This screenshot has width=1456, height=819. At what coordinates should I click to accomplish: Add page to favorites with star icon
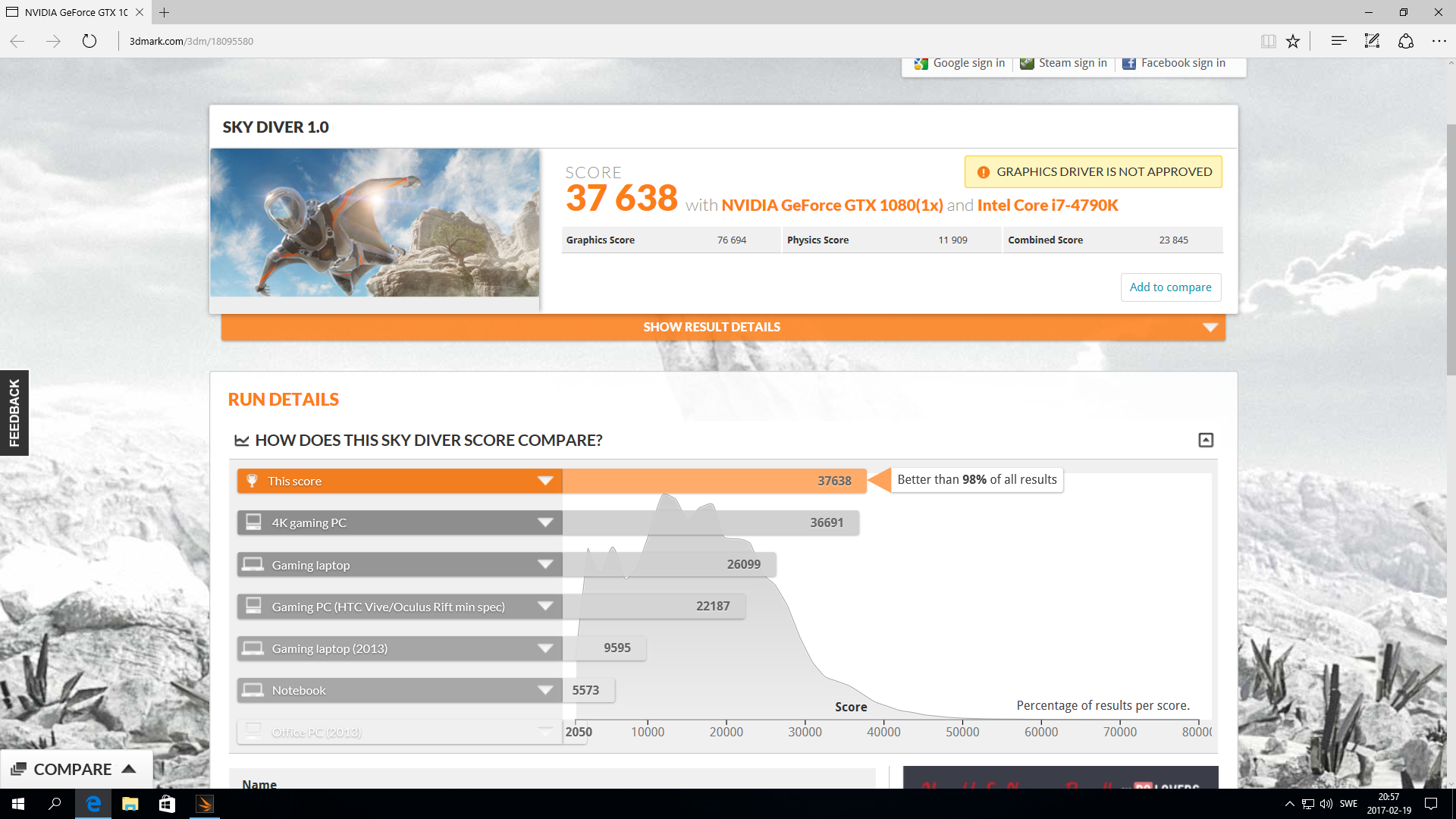click(x=1293, y=41)
